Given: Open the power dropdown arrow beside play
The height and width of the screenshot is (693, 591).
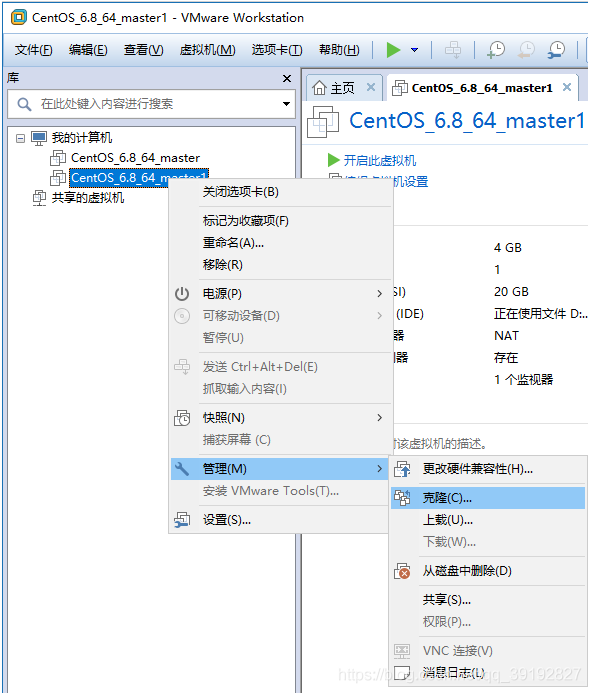Looking at the screenshot, I should tap(414, 50).
